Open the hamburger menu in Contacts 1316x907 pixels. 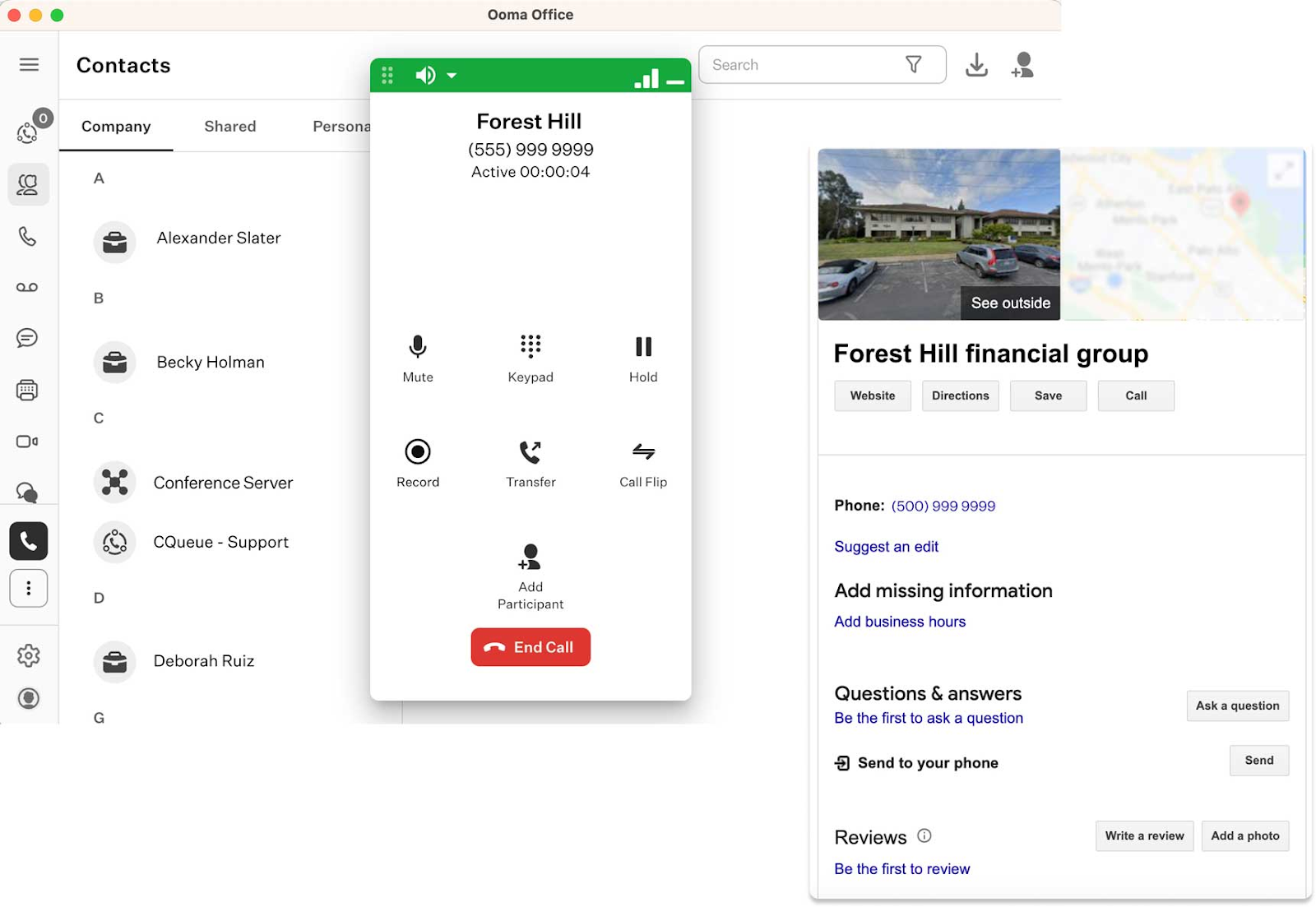[29, 65]
